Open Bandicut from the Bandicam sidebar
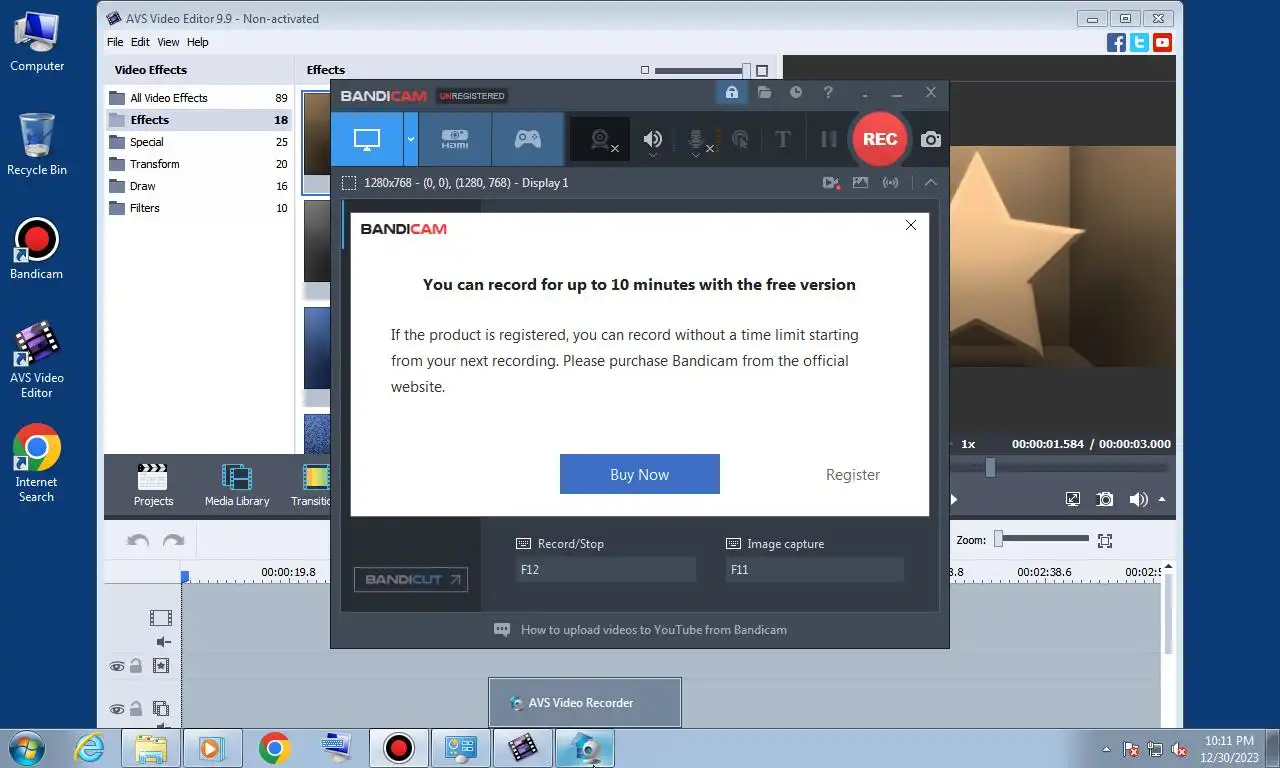The width and height of the screenshot is (1280, 768). coord(411,579)
